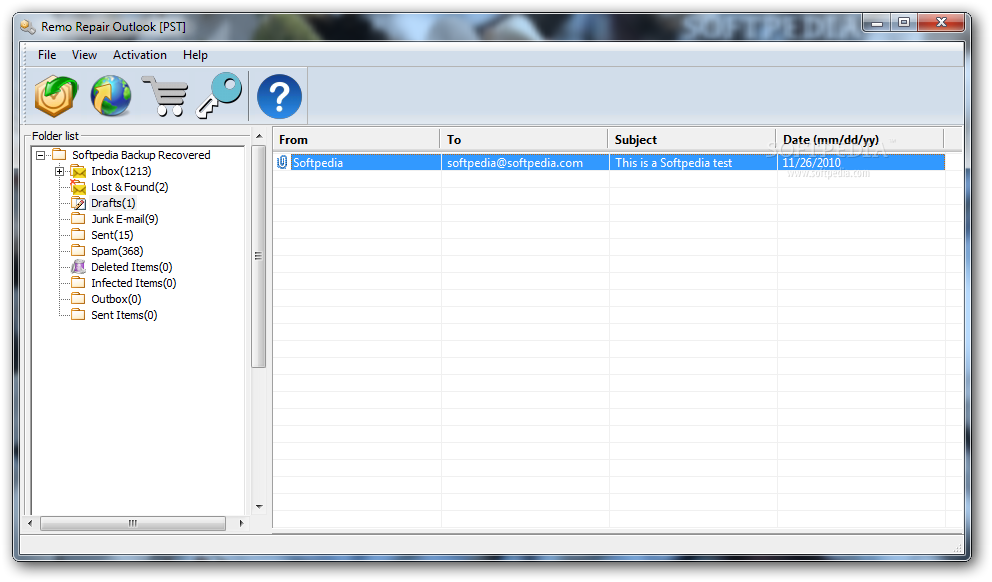Select the Drafts(1) folder label
The image size is (992, 582).
point(113,203)
